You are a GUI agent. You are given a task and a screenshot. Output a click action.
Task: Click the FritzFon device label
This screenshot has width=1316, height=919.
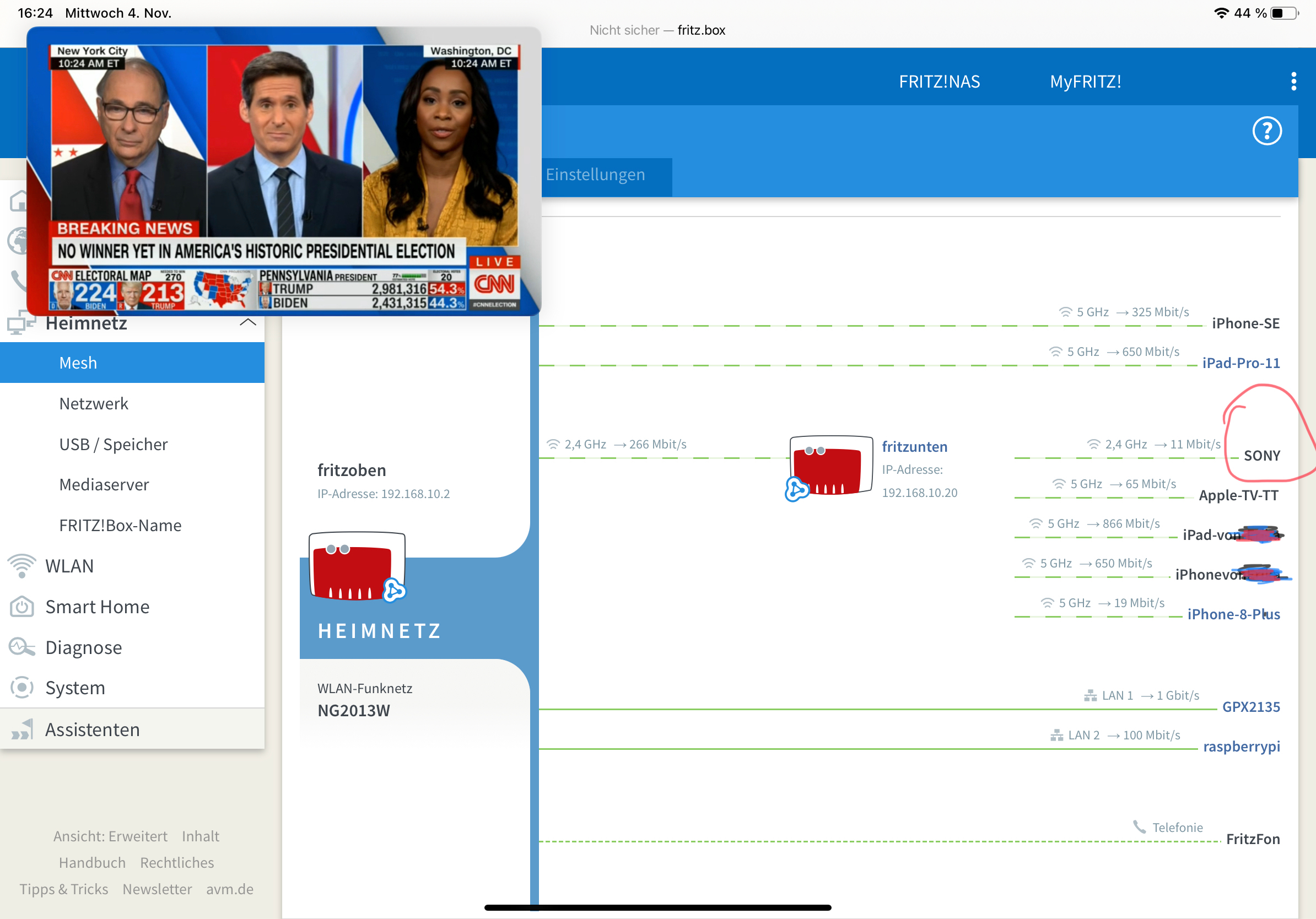(x=1253, y=839)
